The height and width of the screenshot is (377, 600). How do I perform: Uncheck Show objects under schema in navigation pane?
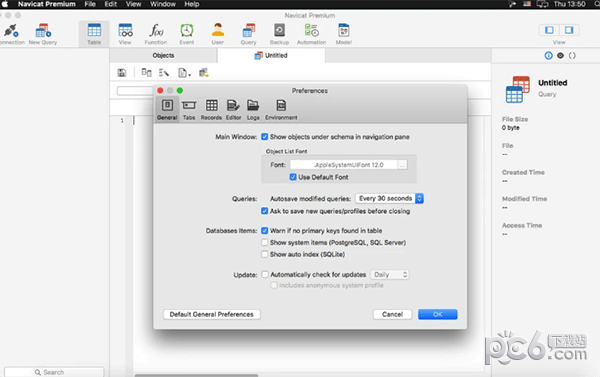pyautogui.click(x=264, y=137)
